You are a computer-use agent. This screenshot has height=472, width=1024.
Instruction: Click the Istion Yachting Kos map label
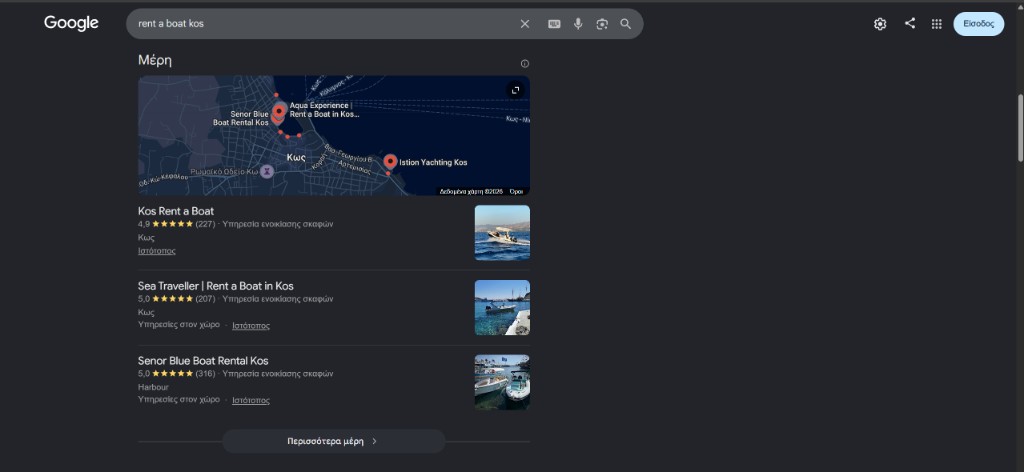coord(433,163)
